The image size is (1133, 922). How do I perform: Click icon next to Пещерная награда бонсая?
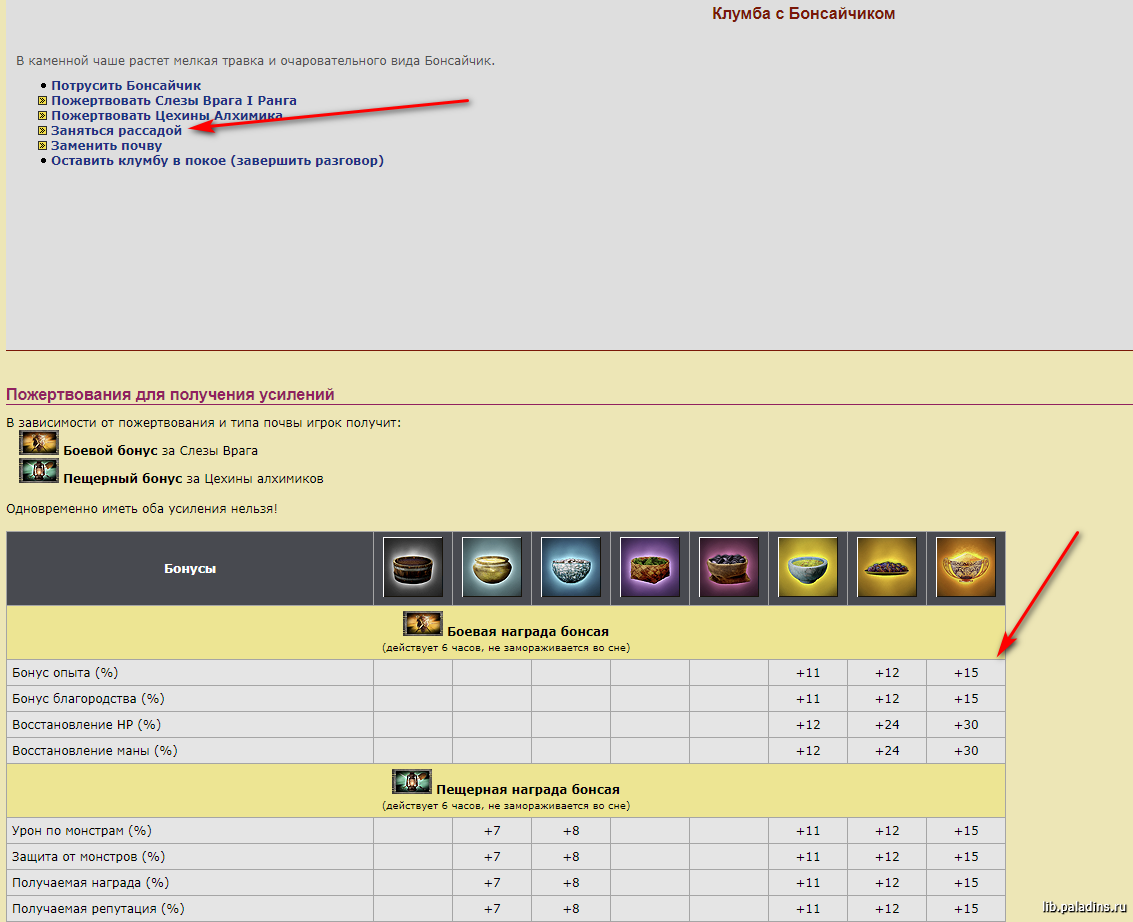click(411, 783)
